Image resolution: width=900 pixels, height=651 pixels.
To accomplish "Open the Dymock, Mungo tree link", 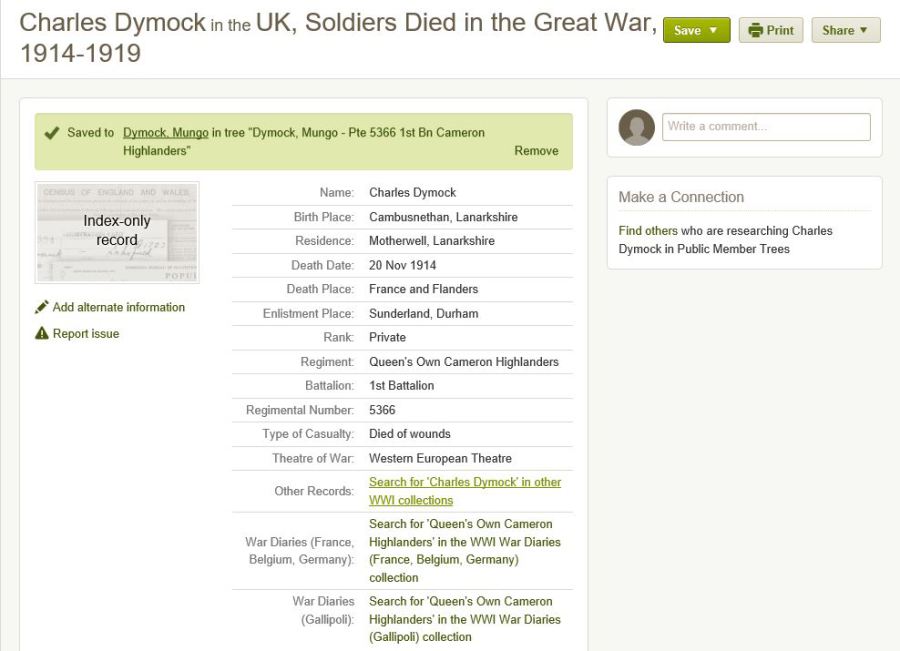I will [x=165, y=132].
